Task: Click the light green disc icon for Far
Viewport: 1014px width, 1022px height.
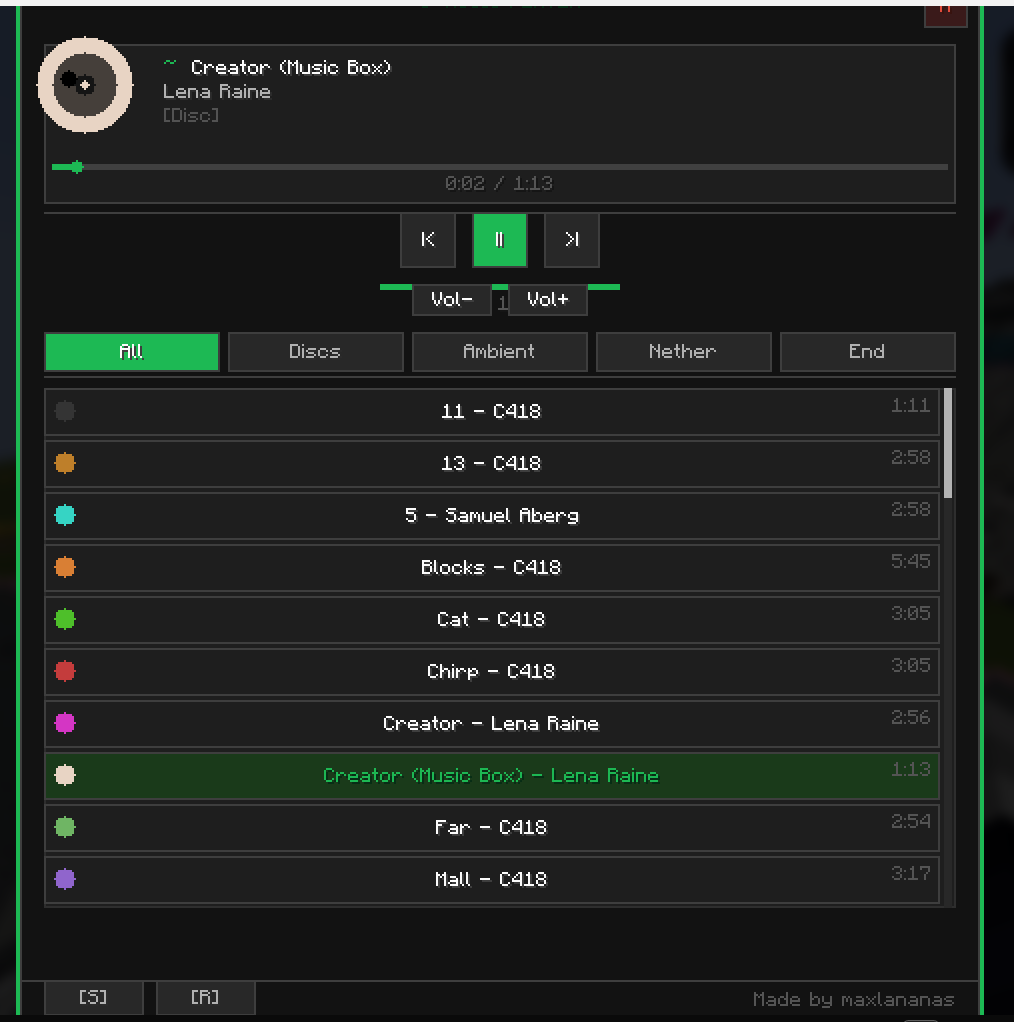Action: pos(65,828)
